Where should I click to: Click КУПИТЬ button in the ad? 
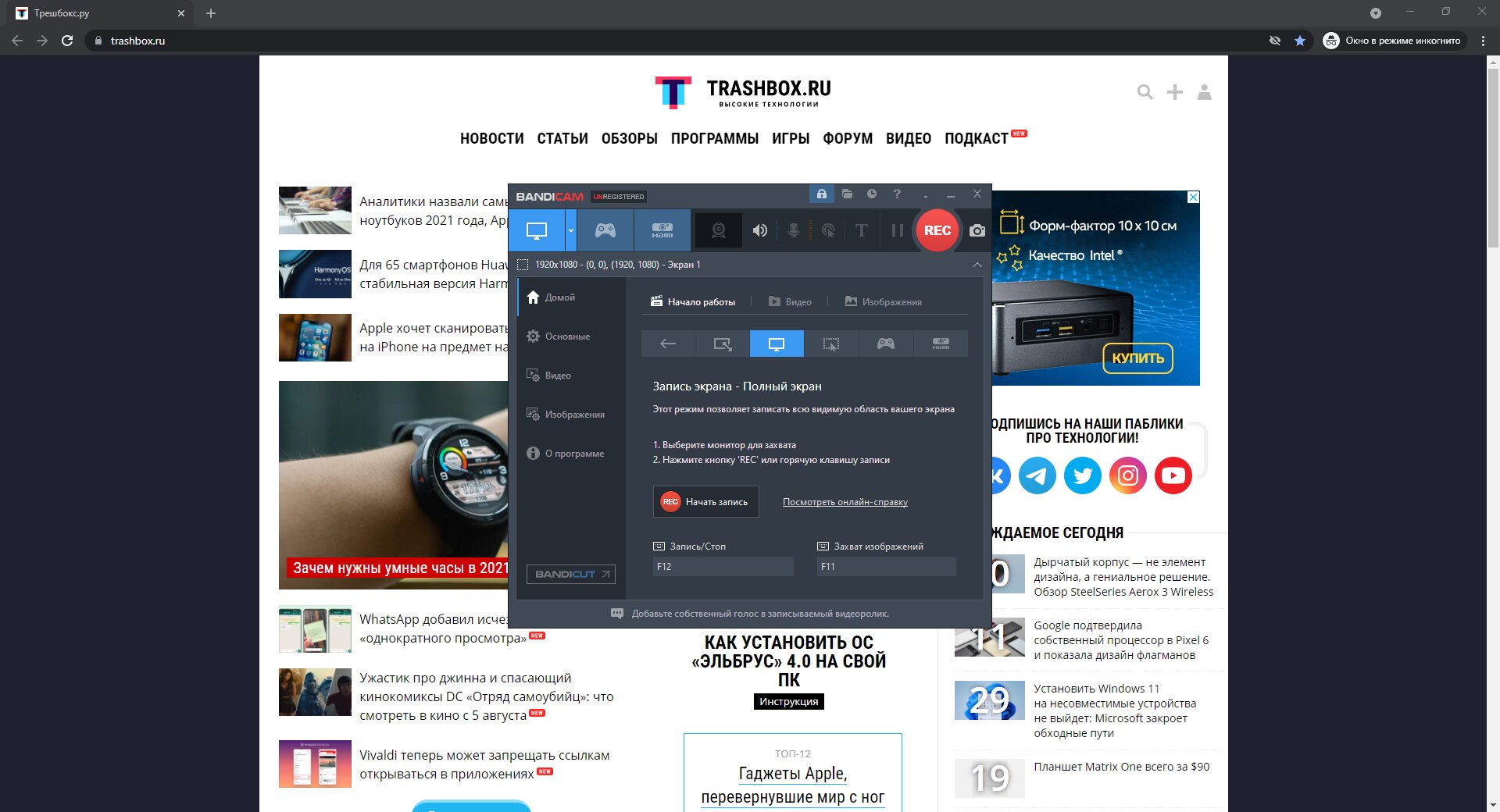(x=1138, y=358)
